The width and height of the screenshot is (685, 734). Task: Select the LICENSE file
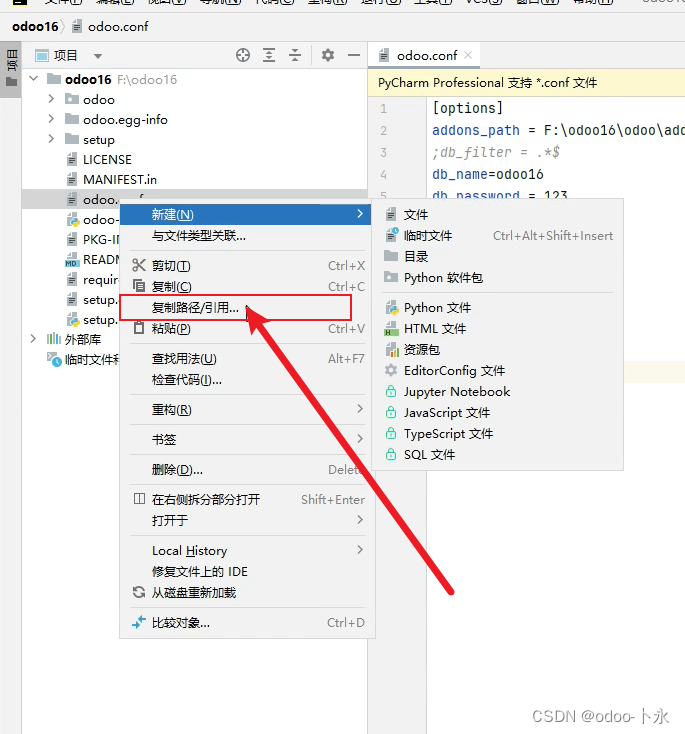[x=107, y=160]
